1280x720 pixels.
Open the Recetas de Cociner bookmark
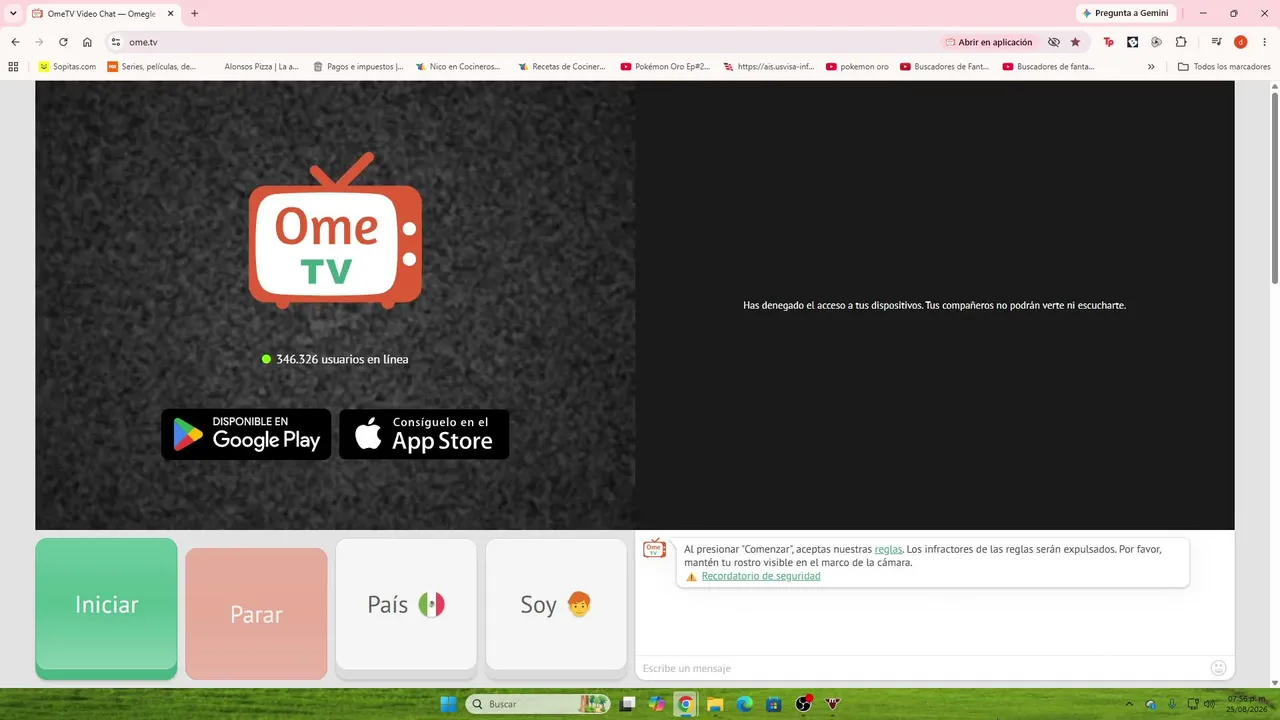tap(561, 67)
